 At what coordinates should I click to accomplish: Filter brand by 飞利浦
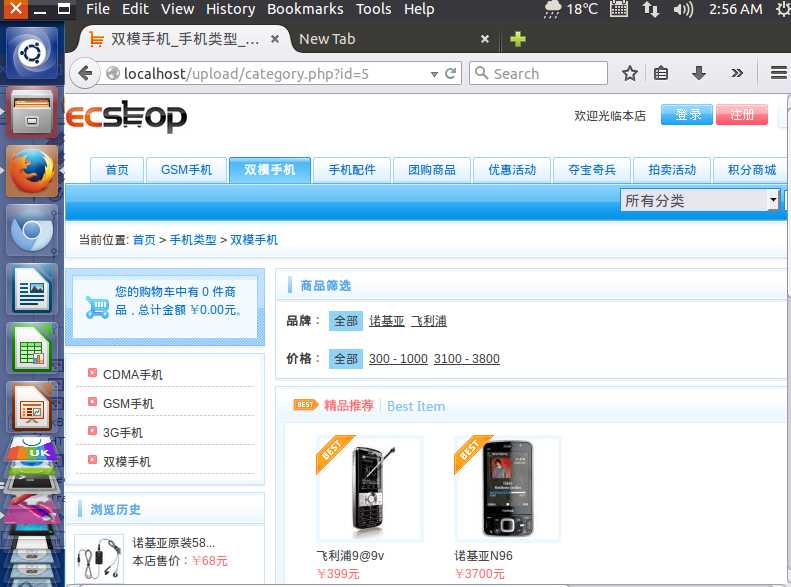tap(428, 321)
